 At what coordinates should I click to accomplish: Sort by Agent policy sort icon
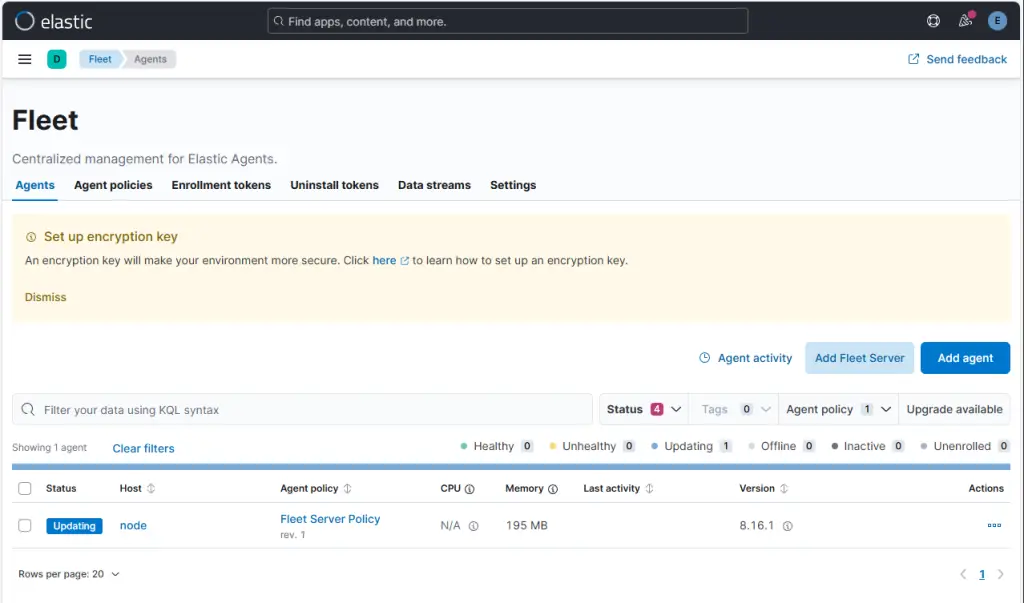click(347, 489)
